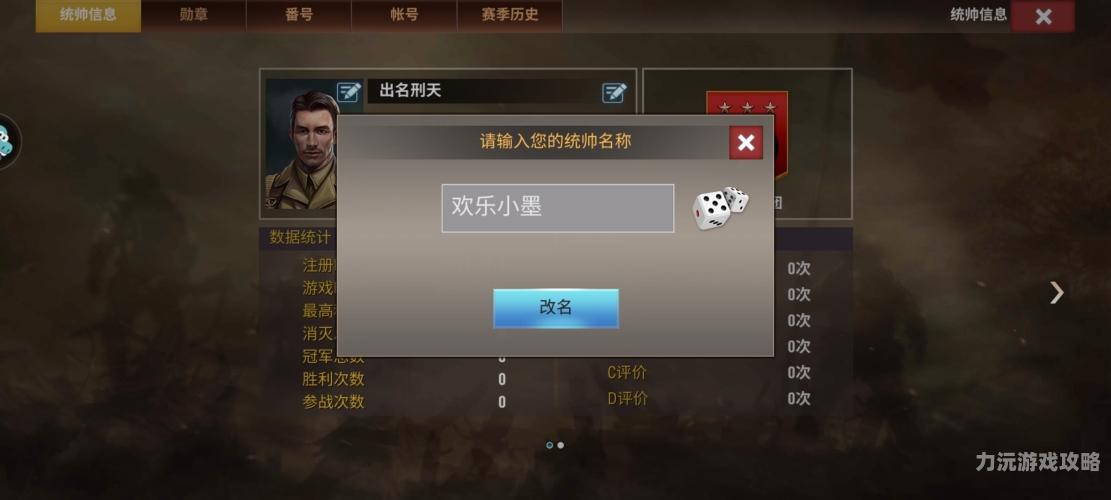Edit commander name with pencil icon
Viewport: 1111px width, 500px height.
pos(614,92)
